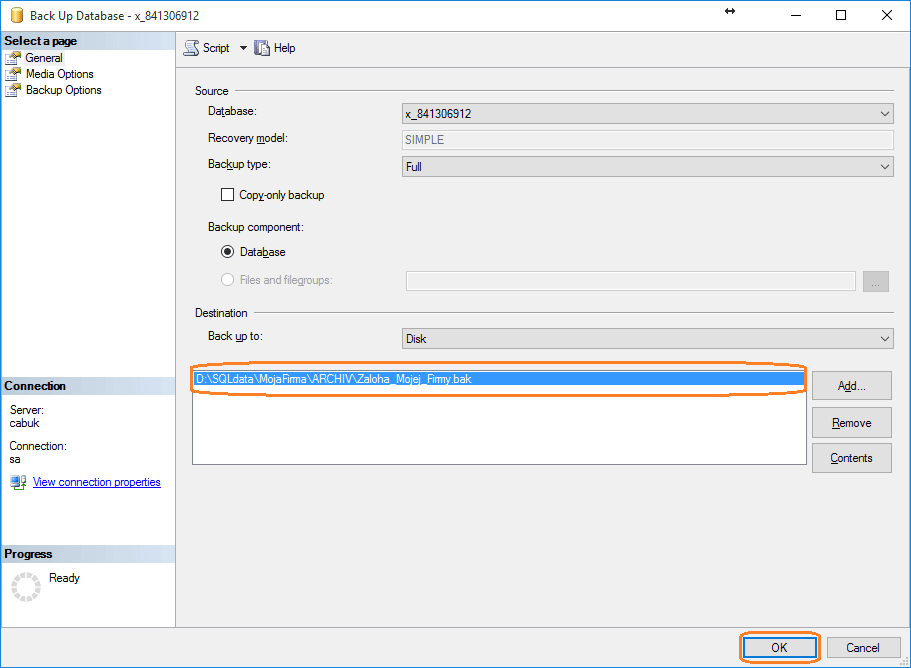Select the Files and filegroups radio button
This screenshot has width=911, height=668.
click(227, 280)
